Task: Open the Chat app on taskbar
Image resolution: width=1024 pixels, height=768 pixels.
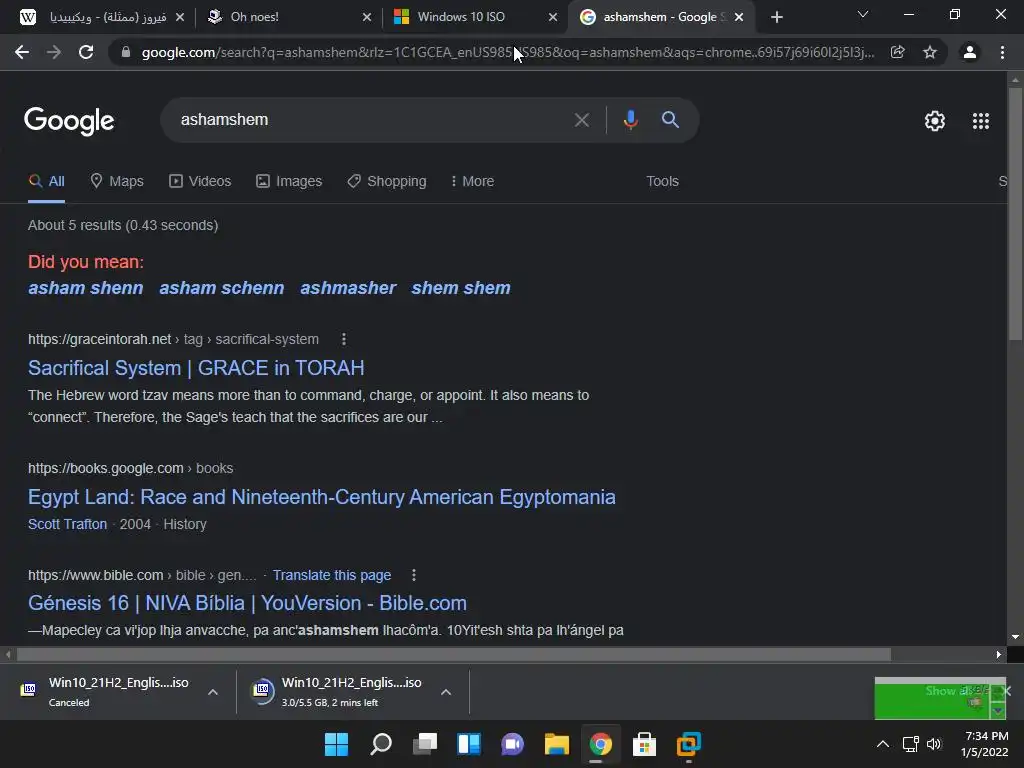Action: pyautogui.click(x=513, y=744)
